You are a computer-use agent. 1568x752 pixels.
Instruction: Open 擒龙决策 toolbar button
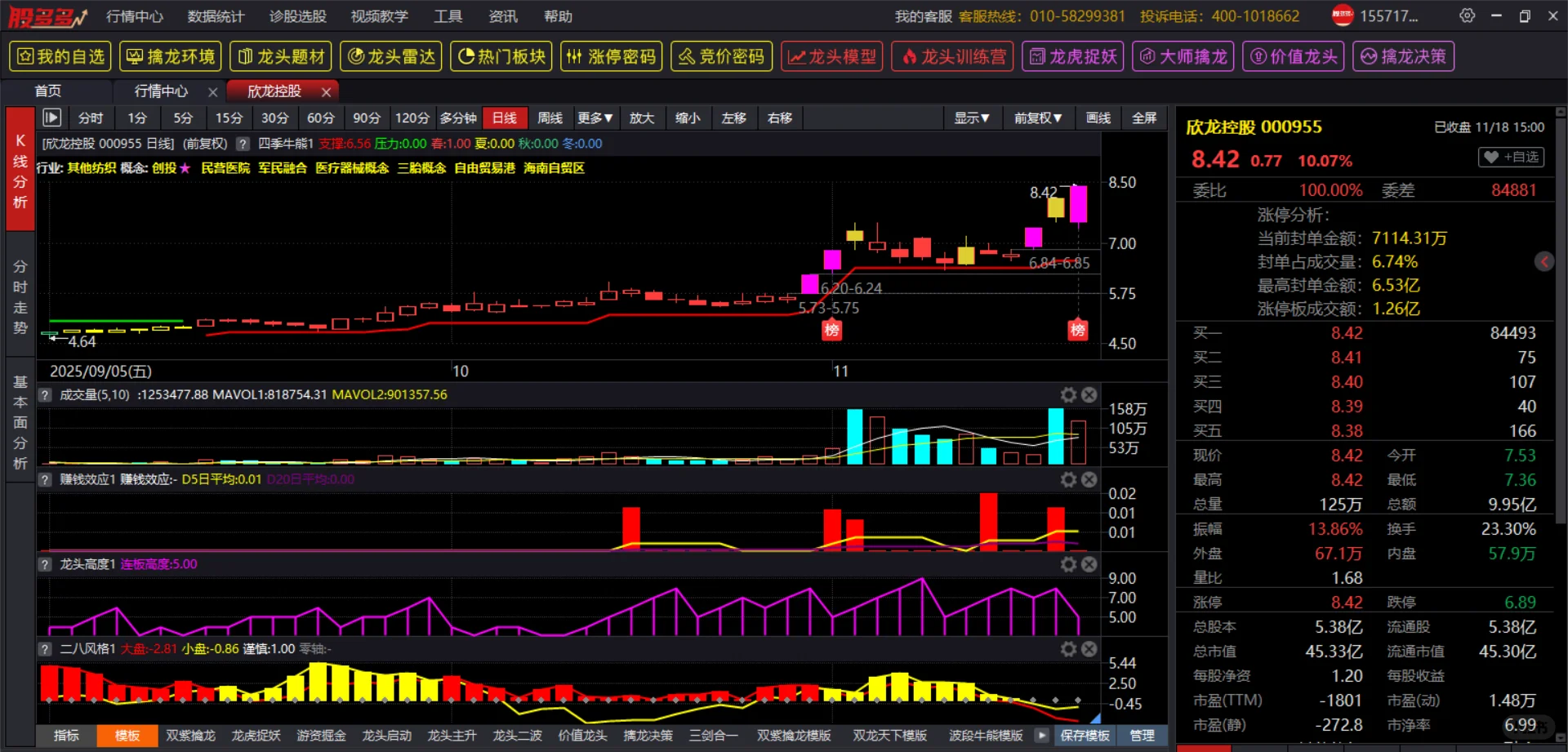click(x=1404, y=56)
